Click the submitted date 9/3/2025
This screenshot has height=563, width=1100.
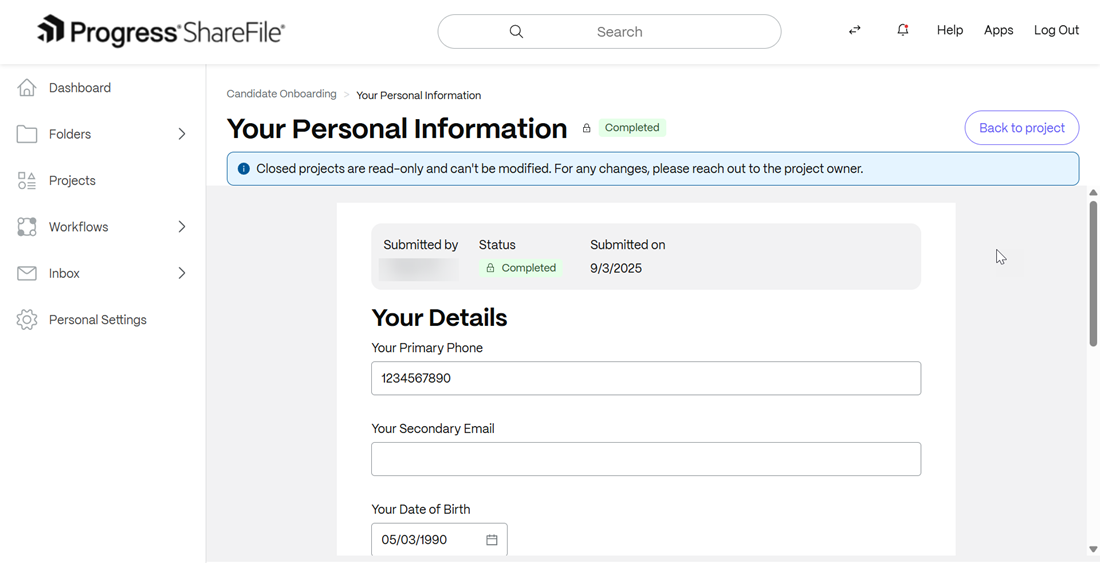(x=616, y=269)
